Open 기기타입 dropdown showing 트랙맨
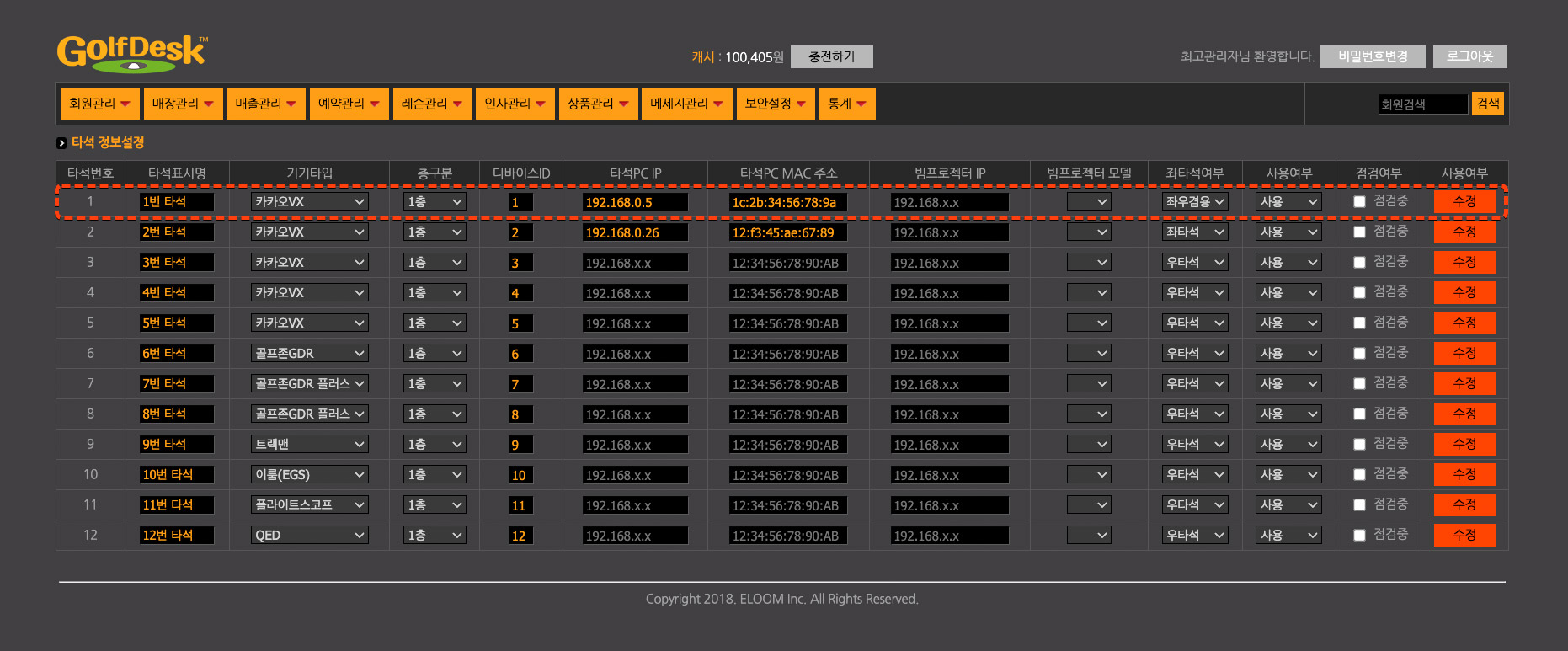The image size is (1568, 651). click(x=310, y=445)
